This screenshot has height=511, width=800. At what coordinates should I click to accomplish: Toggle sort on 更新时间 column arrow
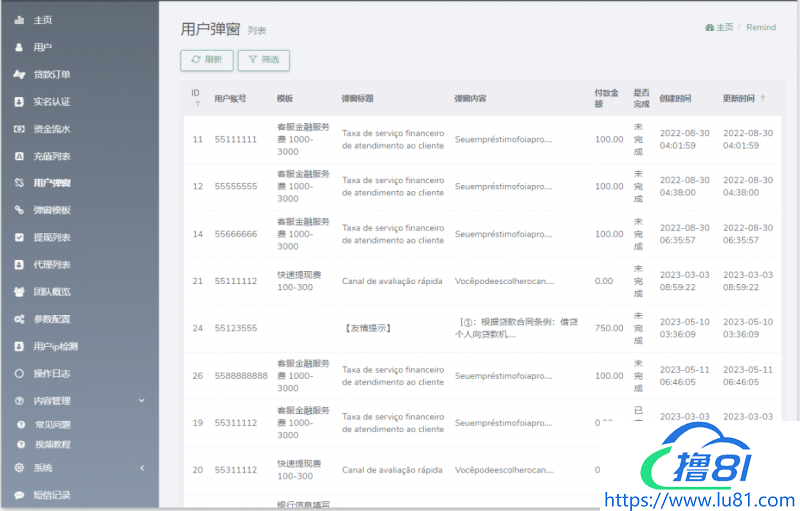(x=764, y=98)
